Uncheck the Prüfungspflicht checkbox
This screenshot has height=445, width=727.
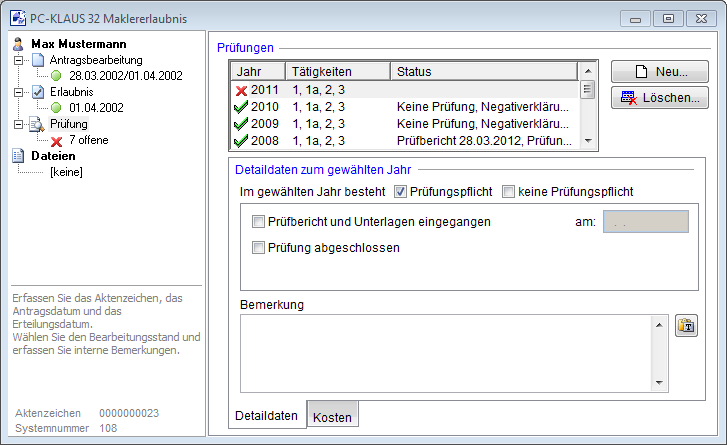[400, 191]
